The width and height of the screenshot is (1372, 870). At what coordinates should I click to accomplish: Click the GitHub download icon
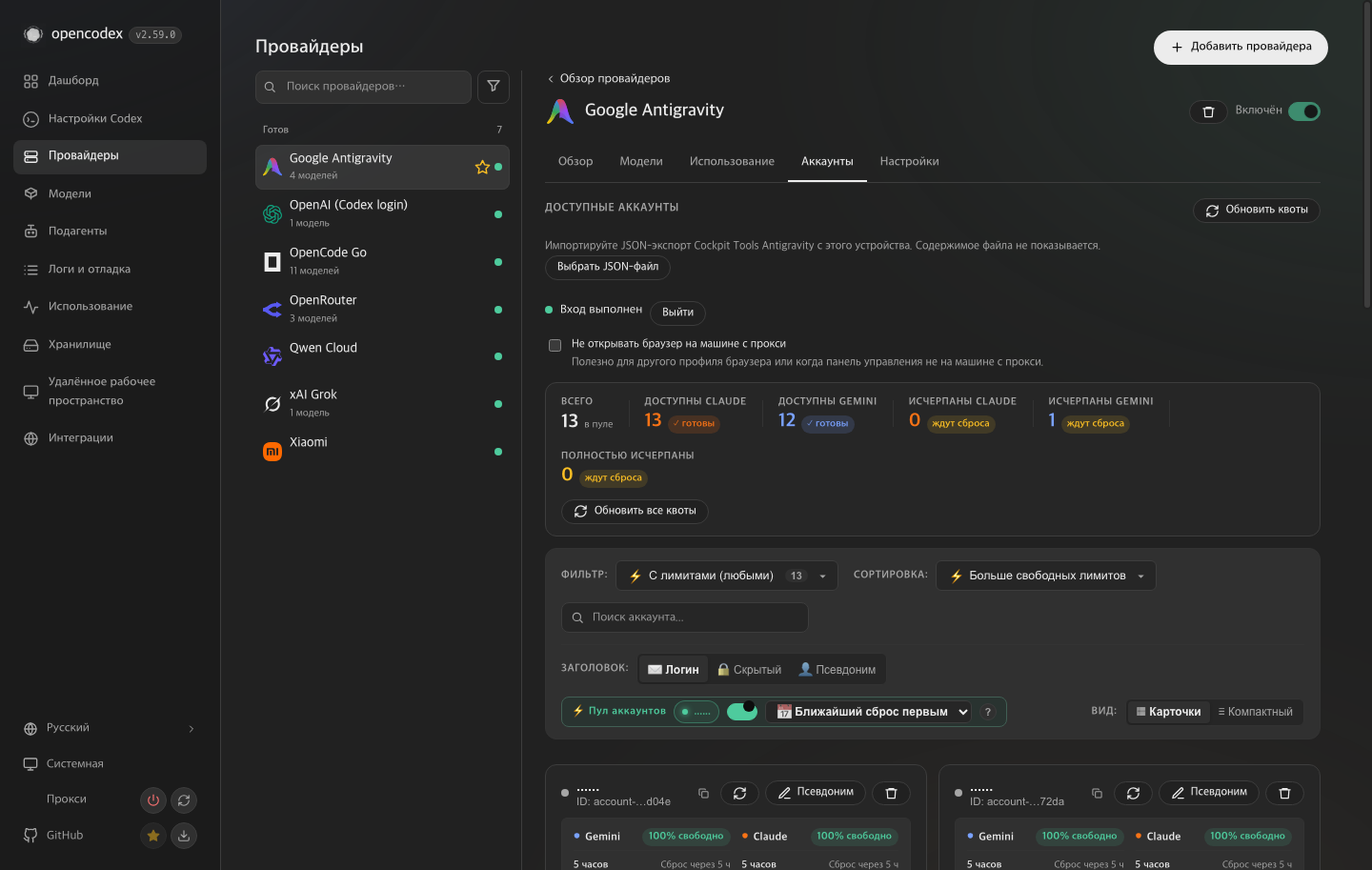[x=184, y=836]
